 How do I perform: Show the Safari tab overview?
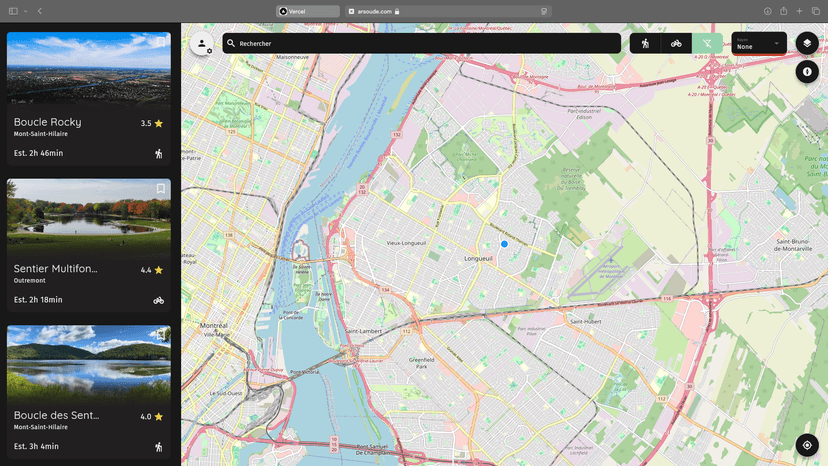[x=816, y=11]
